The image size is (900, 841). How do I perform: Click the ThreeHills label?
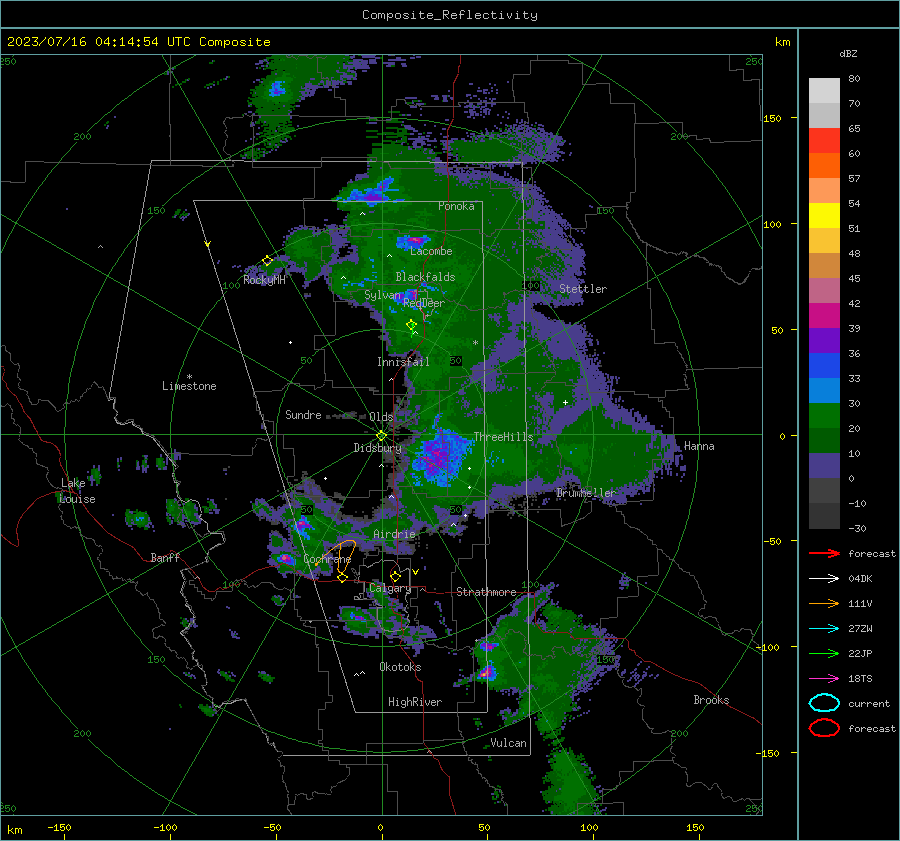[x=503, y=437]
